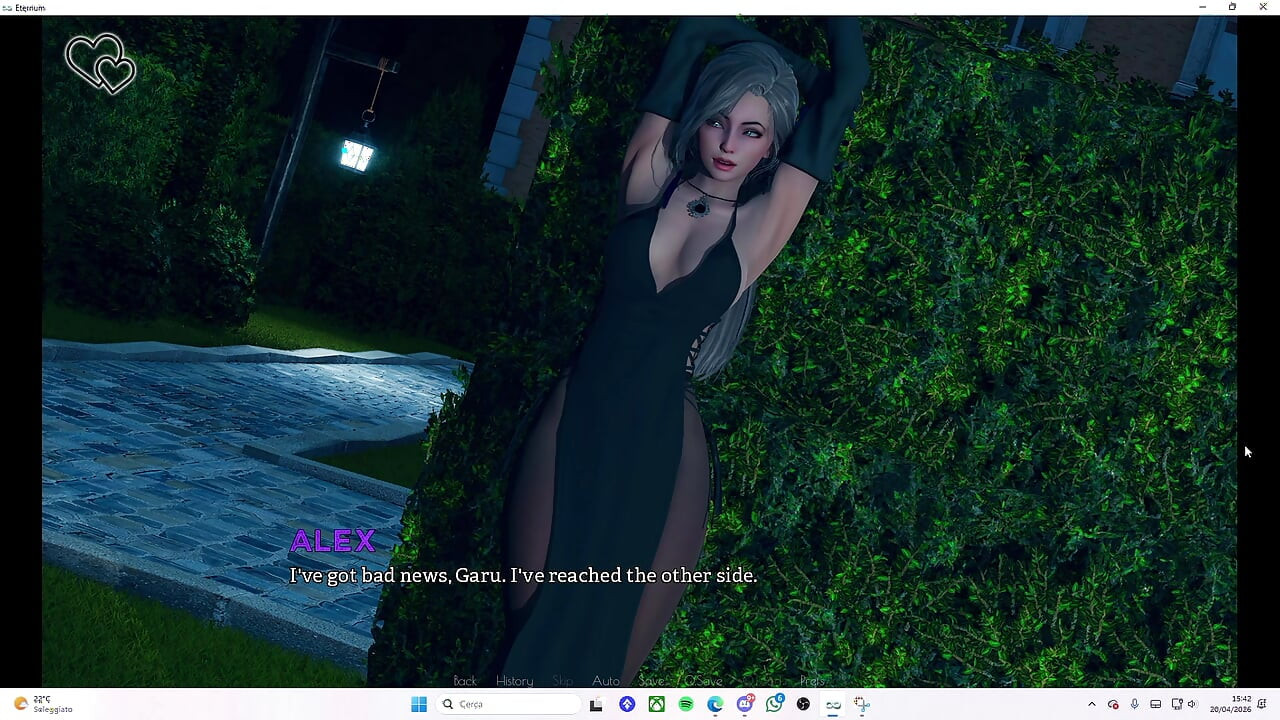Click the double hearts icon in game

click(100, 65)
